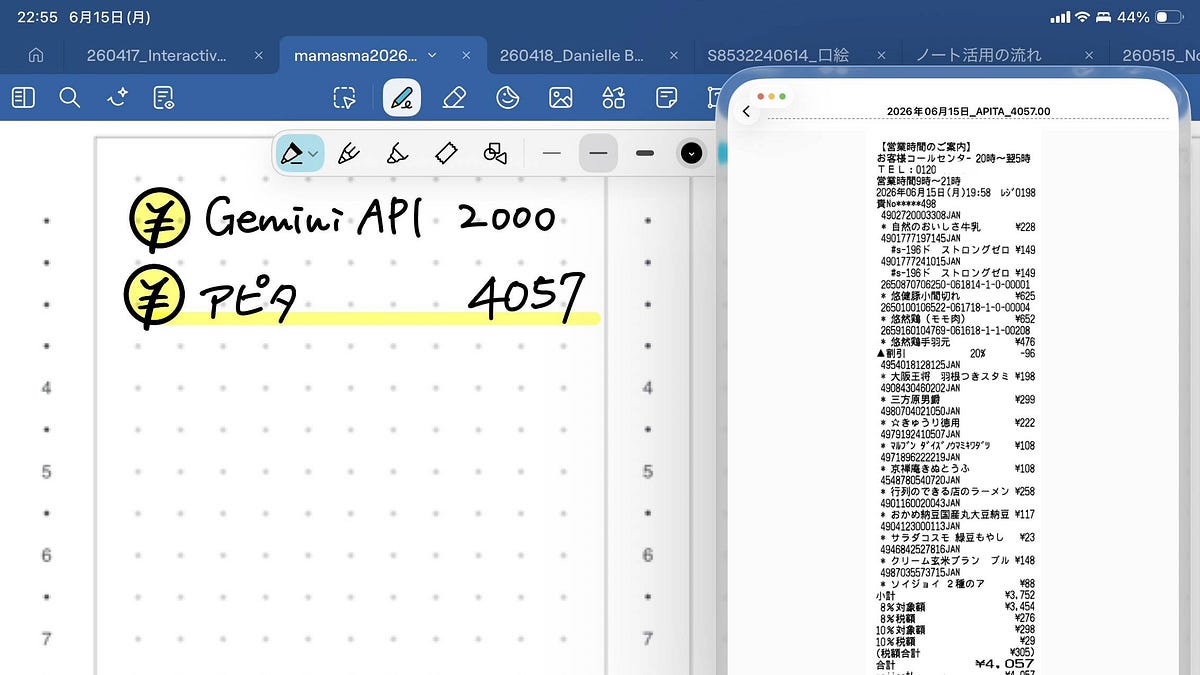Open the search magnifier tool
Viewport: 1200px width, 675px height.
pos(69,97)
